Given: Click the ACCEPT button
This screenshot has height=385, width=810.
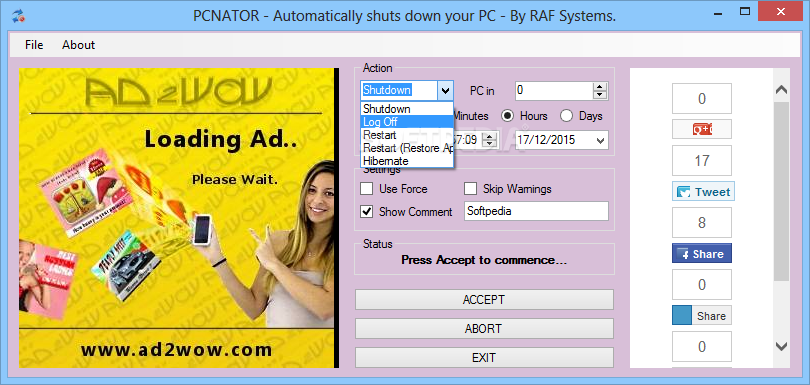Looking at the screenshot, I should tap(484, 300).
